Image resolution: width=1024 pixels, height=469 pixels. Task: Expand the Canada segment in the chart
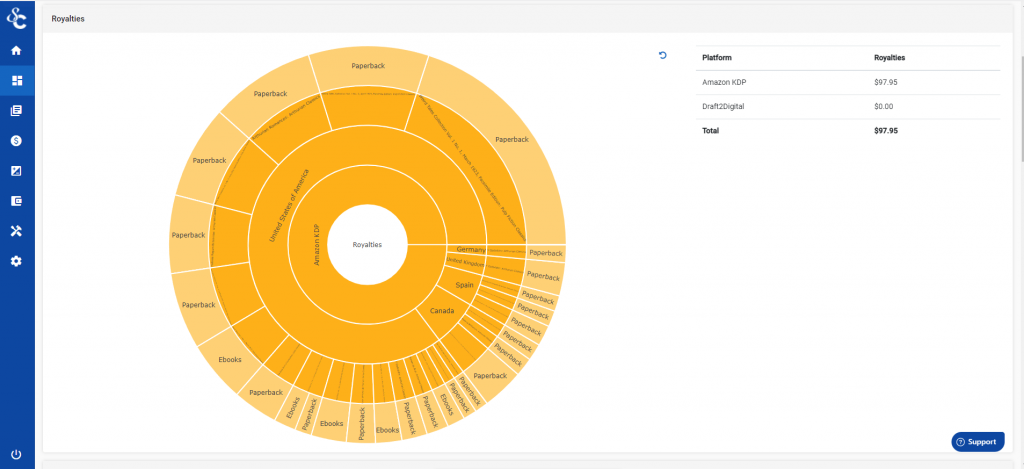click(x=442, y=311)
